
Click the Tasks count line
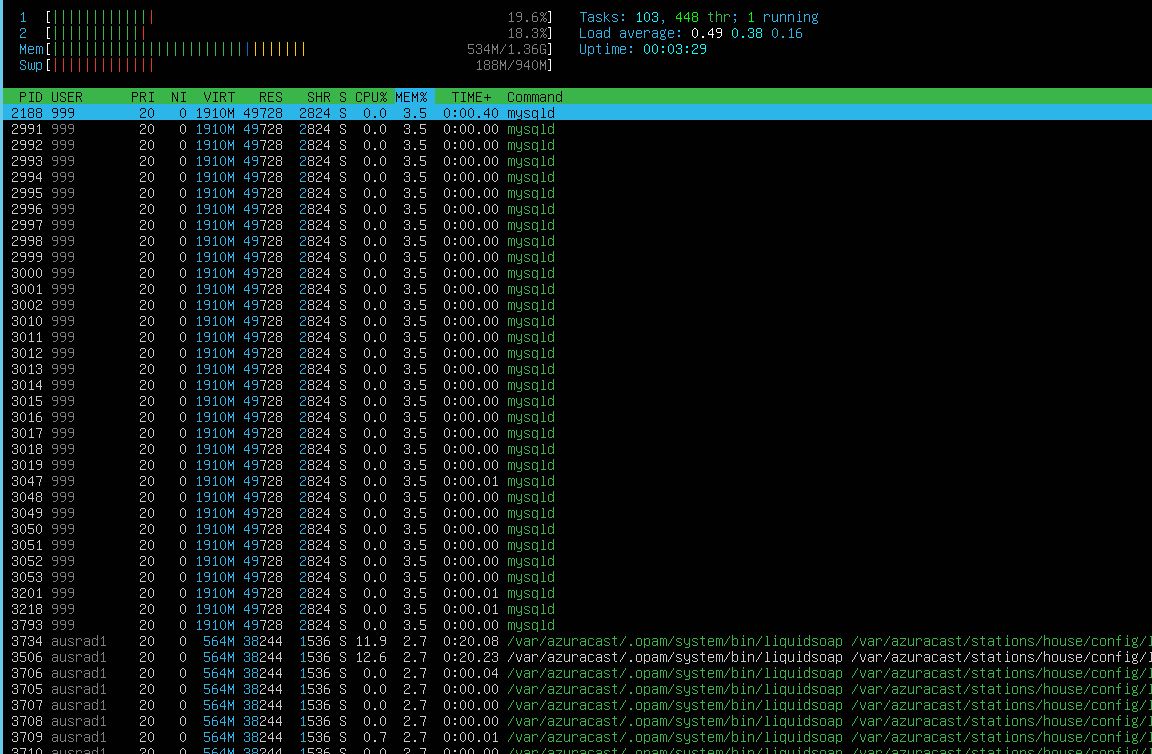tap(699, 17)
